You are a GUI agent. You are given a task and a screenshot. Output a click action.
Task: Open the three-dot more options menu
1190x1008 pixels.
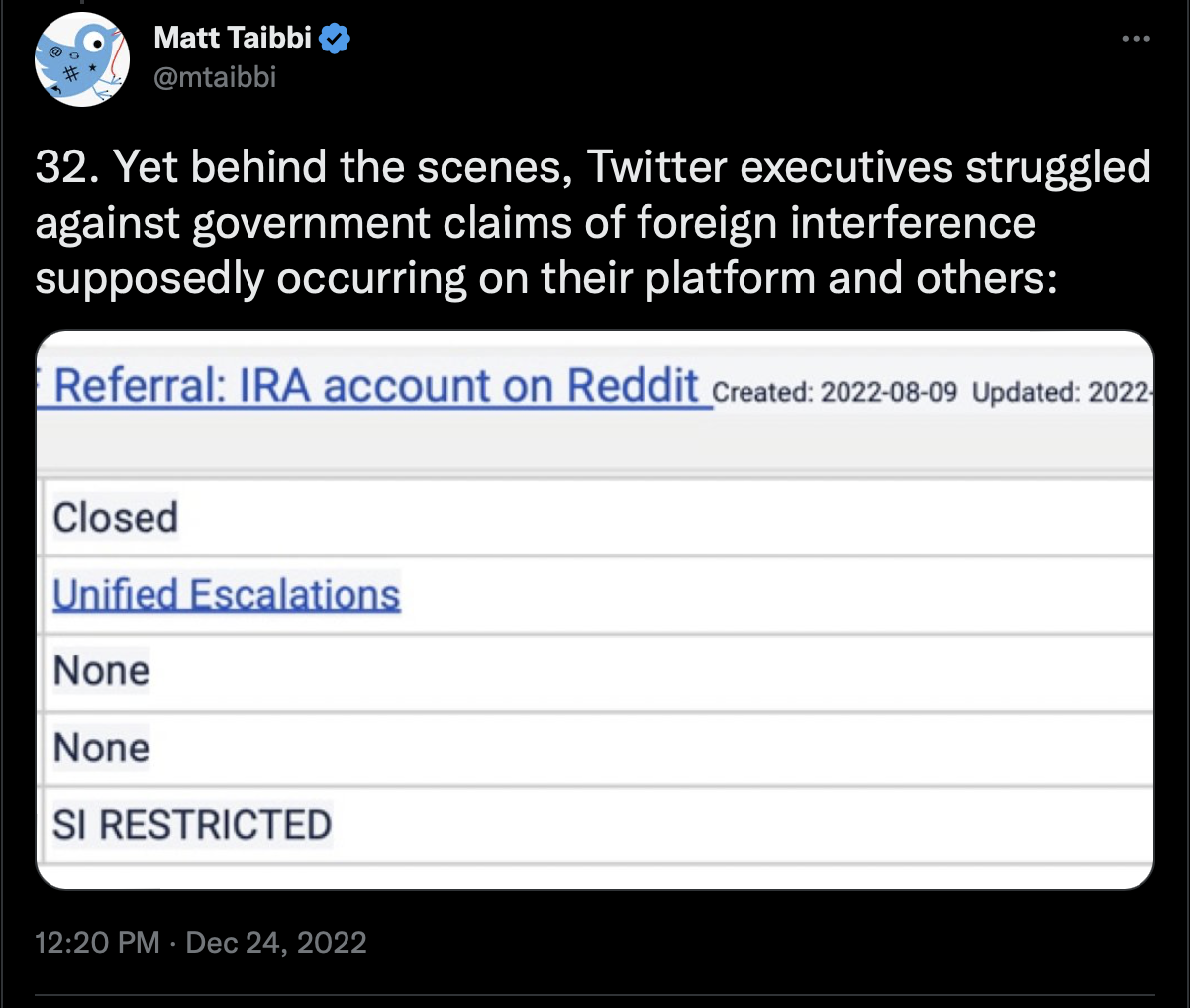(x=1136, y=39)
